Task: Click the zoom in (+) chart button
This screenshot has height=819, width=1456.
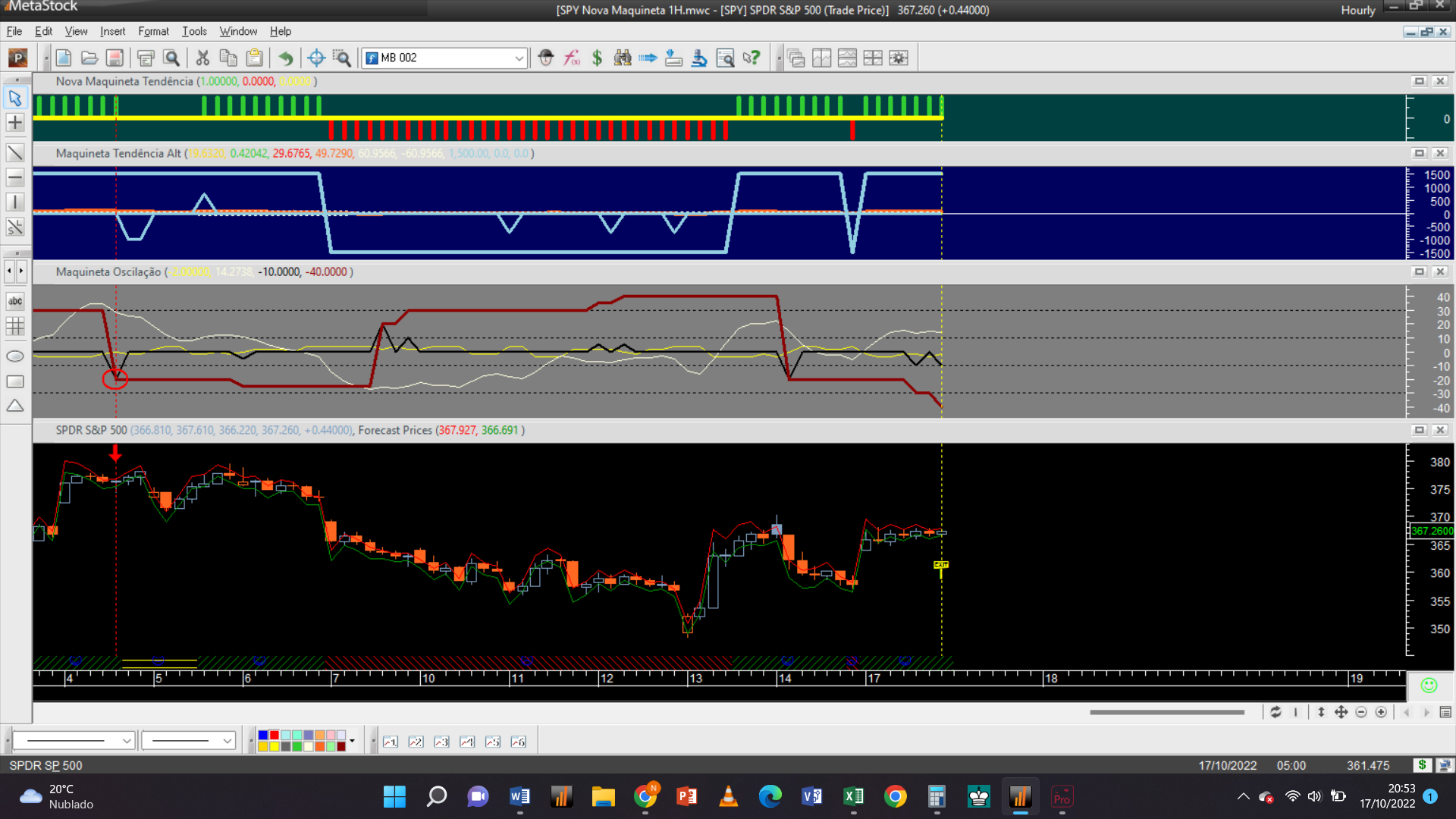Action: pyautogui.click(x=1381, y=712)
